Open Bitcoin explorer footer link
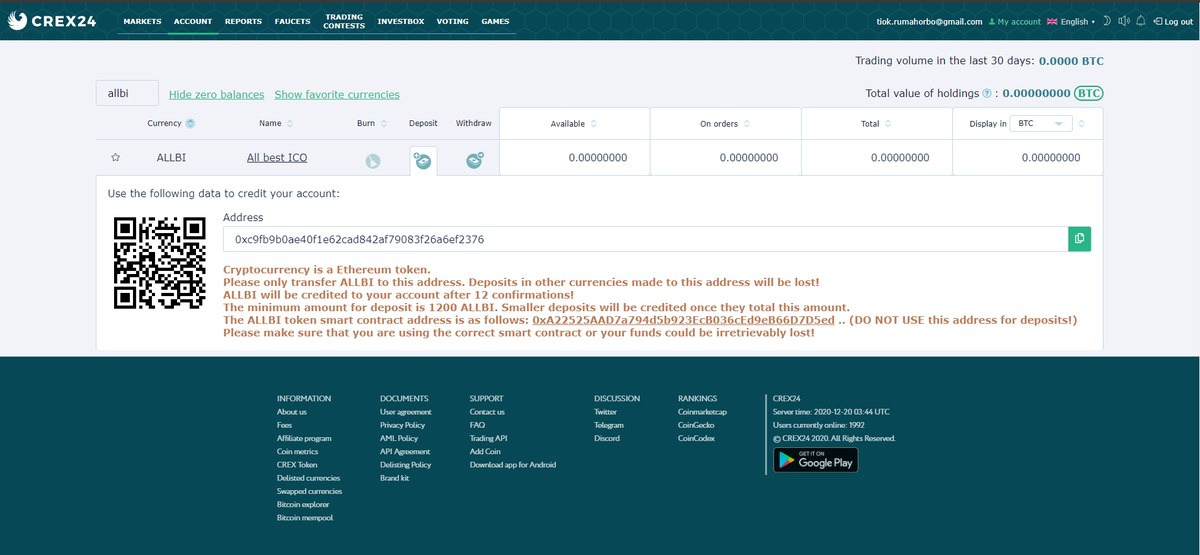The height and width of the screenshot is (555, 1200). pyautogui.click(x=303, y=505)
